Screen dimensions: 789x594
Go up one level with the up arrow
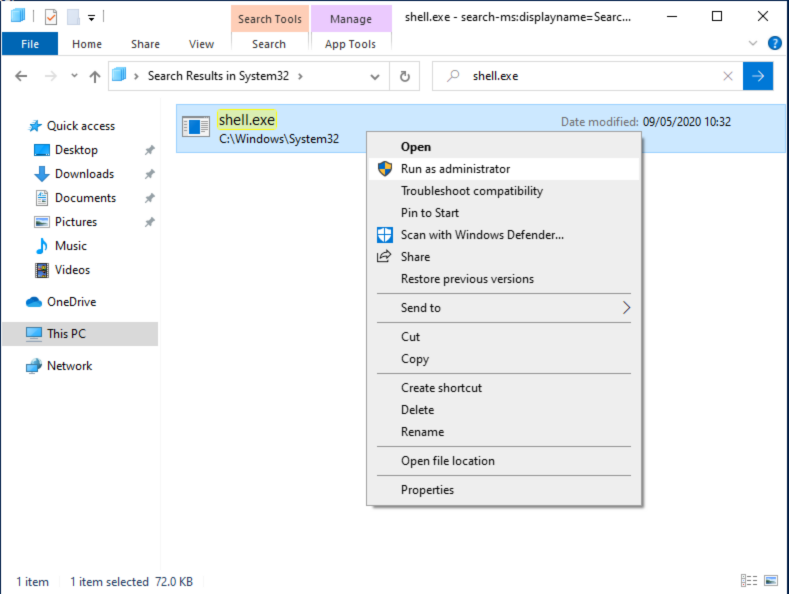click(x=95, y=76)
